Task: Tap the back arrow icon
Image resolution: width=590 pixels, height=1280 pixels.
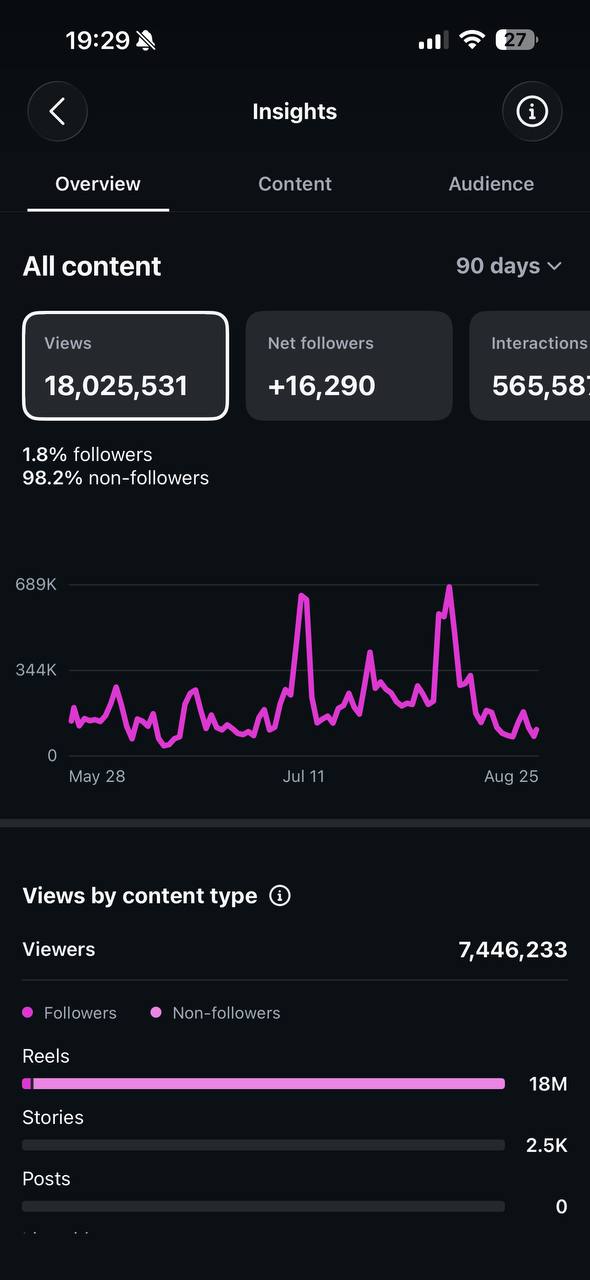Action: coord(57,111)
